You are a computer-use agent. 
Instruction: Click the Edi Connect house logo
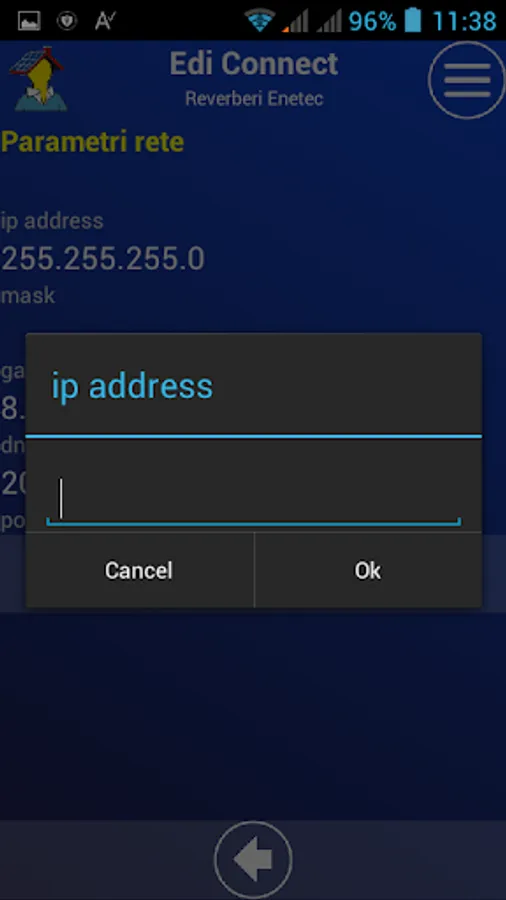pyautogui.click(x=38, y=79)
